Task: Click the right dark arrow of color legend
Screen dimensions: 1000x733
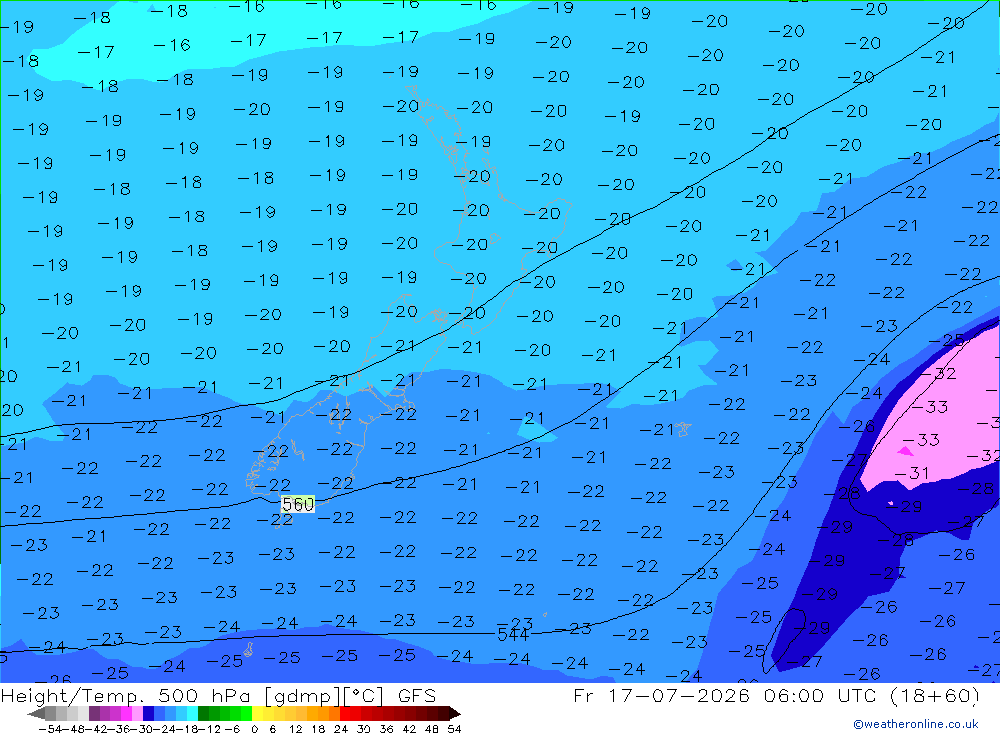Action: 455,714
